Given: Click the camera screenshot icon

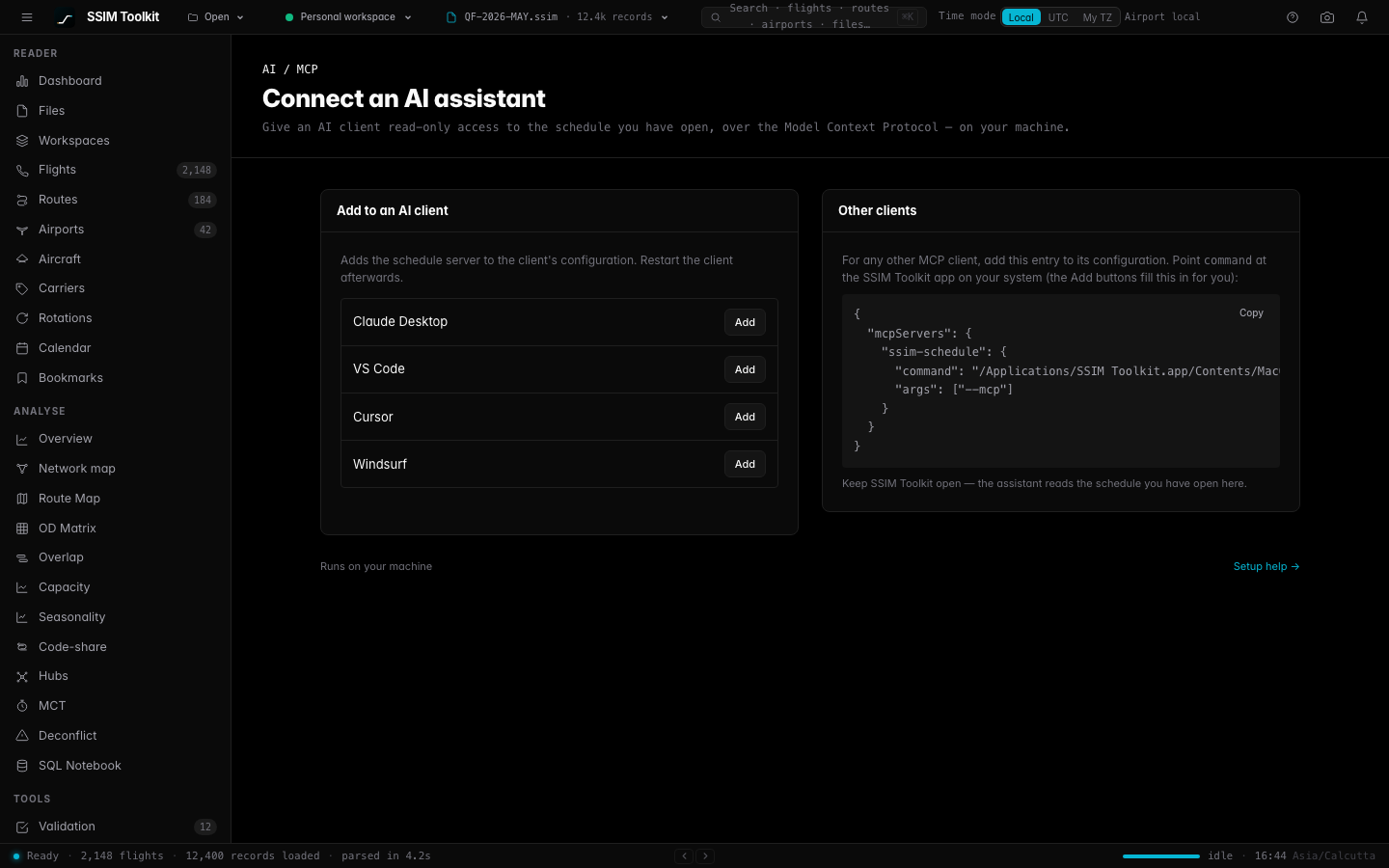Looking at the screenshot, I should 1327,17.
